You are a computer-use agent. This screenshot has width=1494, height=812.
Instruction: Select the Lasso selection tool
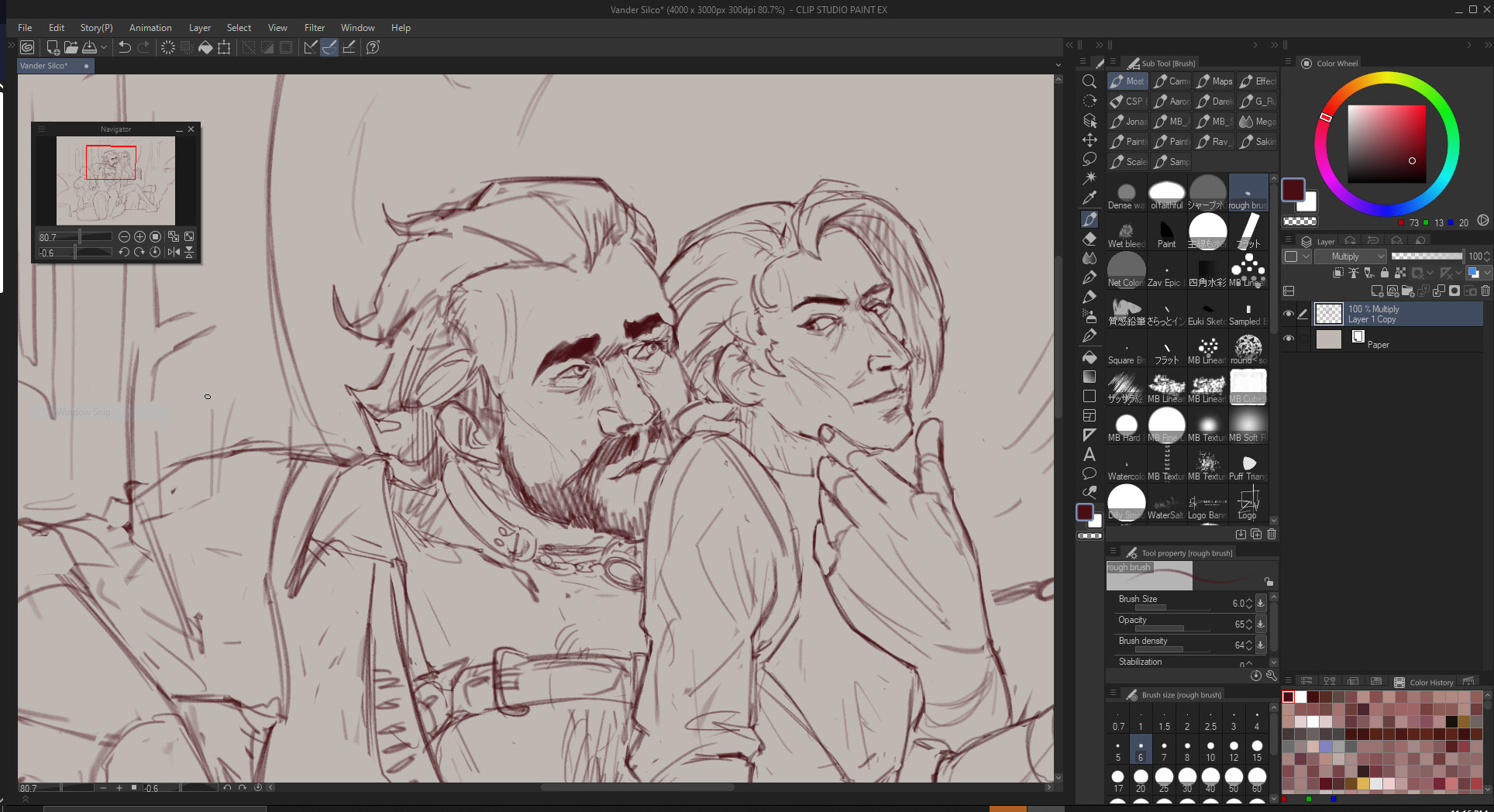1089,160
